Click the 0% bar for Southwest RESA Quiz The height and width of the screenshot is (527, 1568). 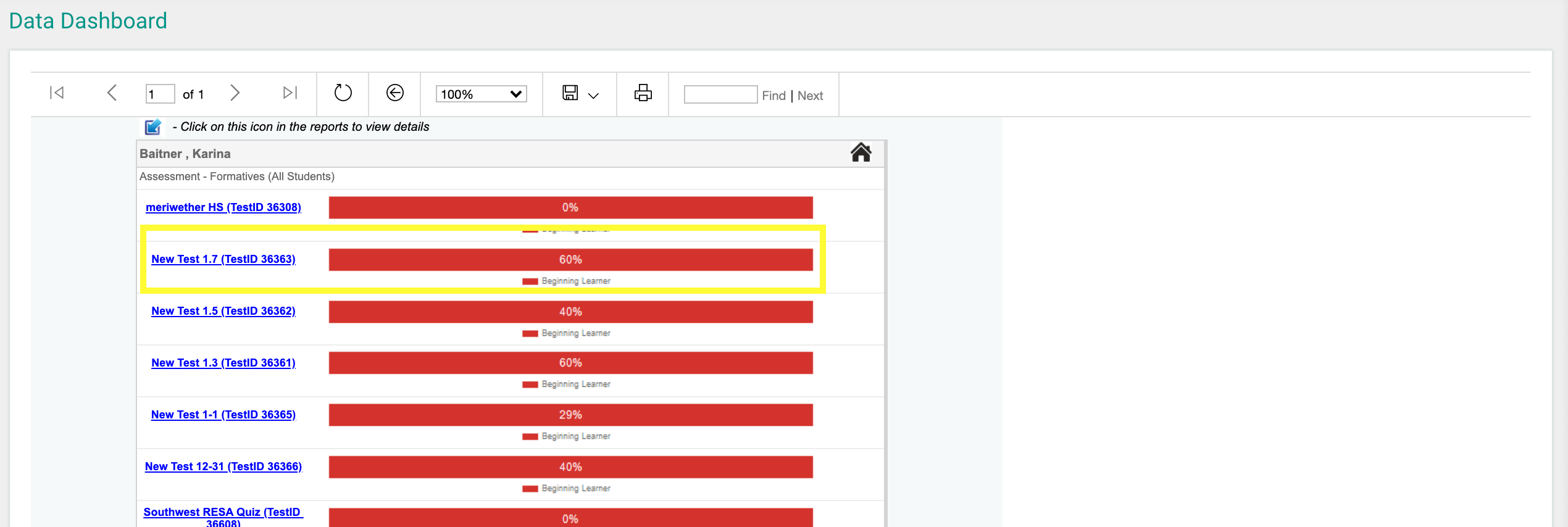pyautogui.click(x=570, y=518)
